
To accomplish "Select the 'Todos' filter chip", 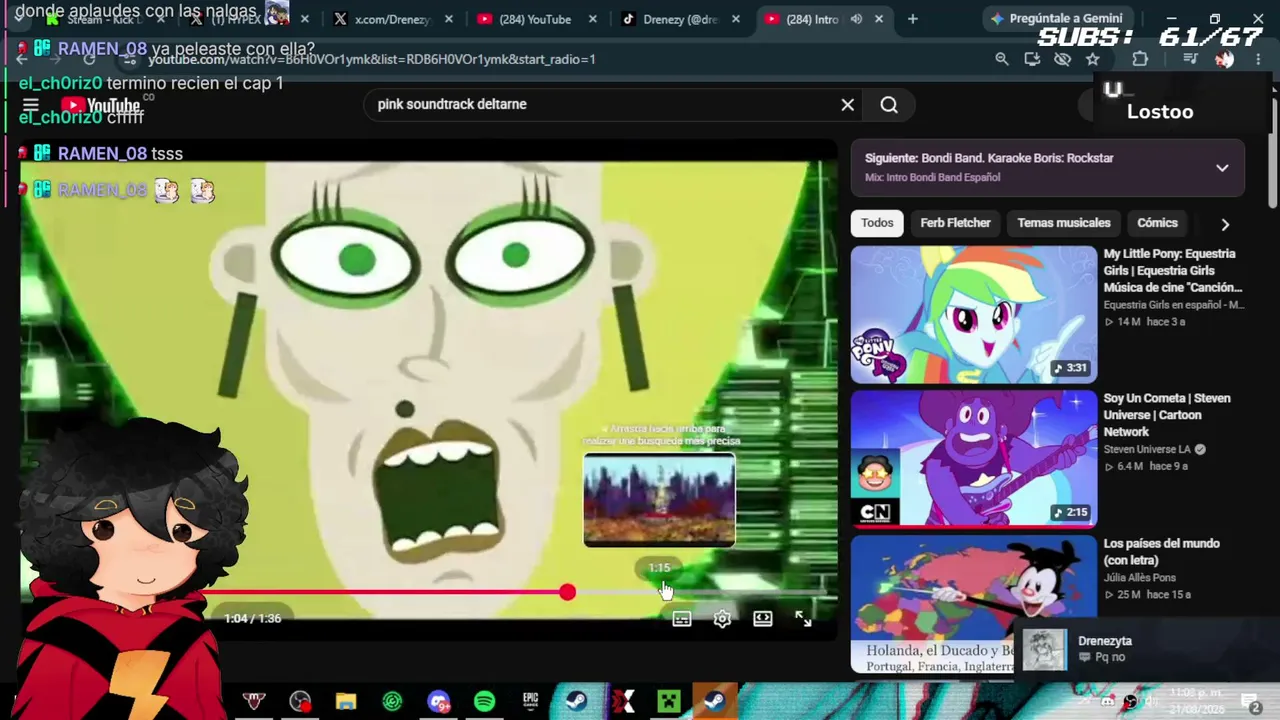I will [877, 223].
